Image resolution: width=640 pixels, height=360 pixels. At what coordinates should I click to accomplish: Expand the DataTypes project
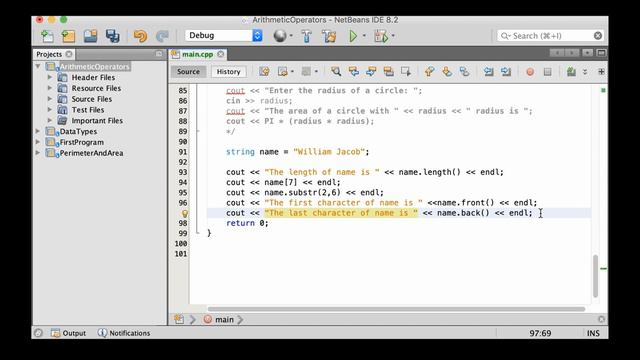(38, 131)
